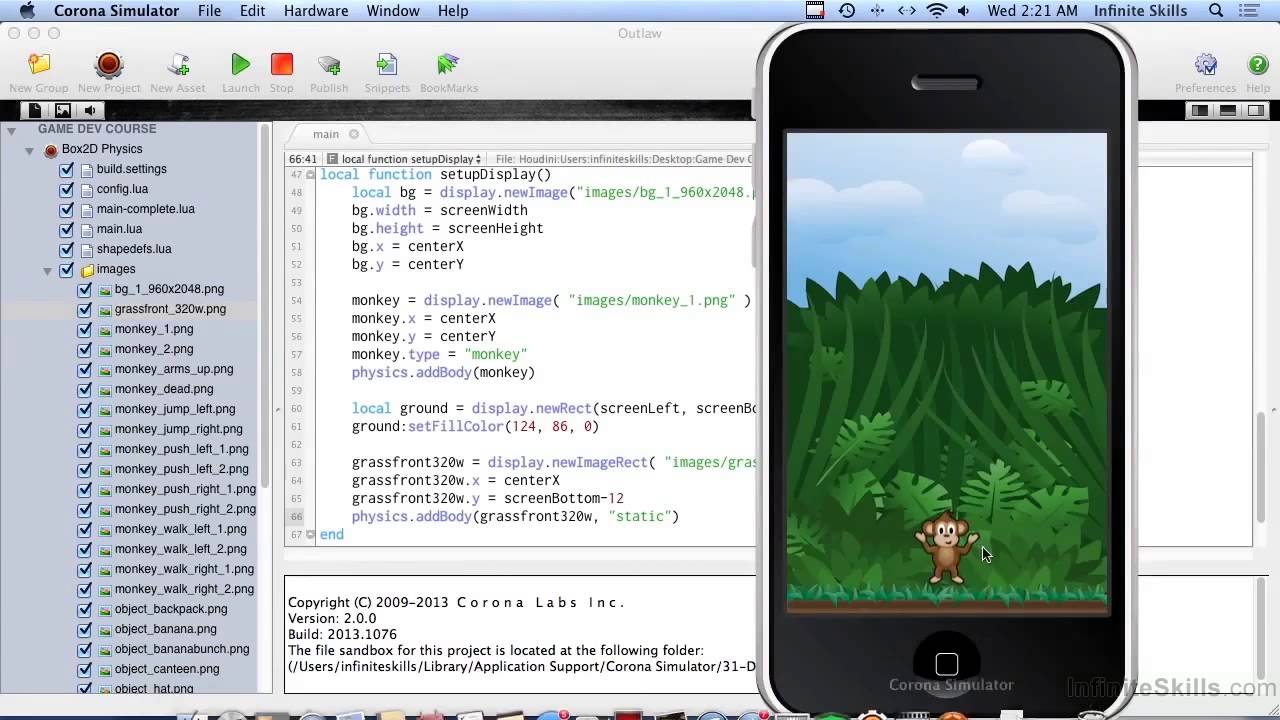
Task: Click the New Group toolbar icon
Action: pyautogui.click(x=38, y=66)
